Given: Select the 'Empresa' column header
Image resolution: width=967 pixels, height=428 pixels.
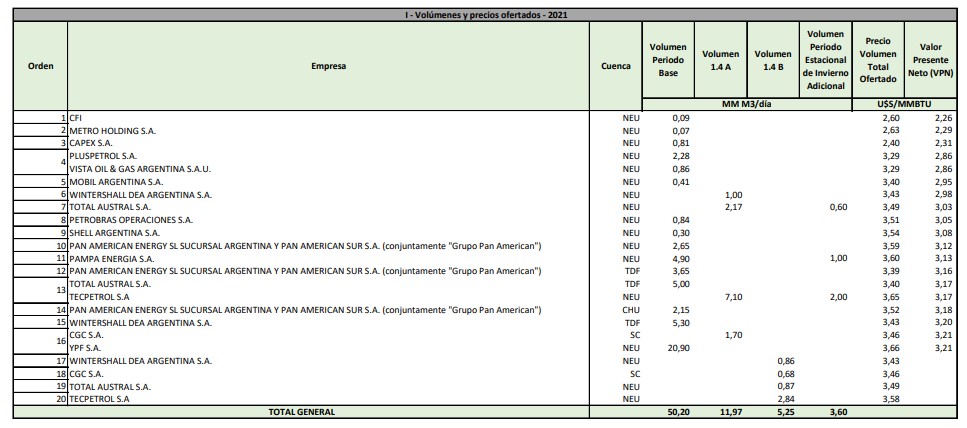Looking at the screenshot, I should coord(328,66).
